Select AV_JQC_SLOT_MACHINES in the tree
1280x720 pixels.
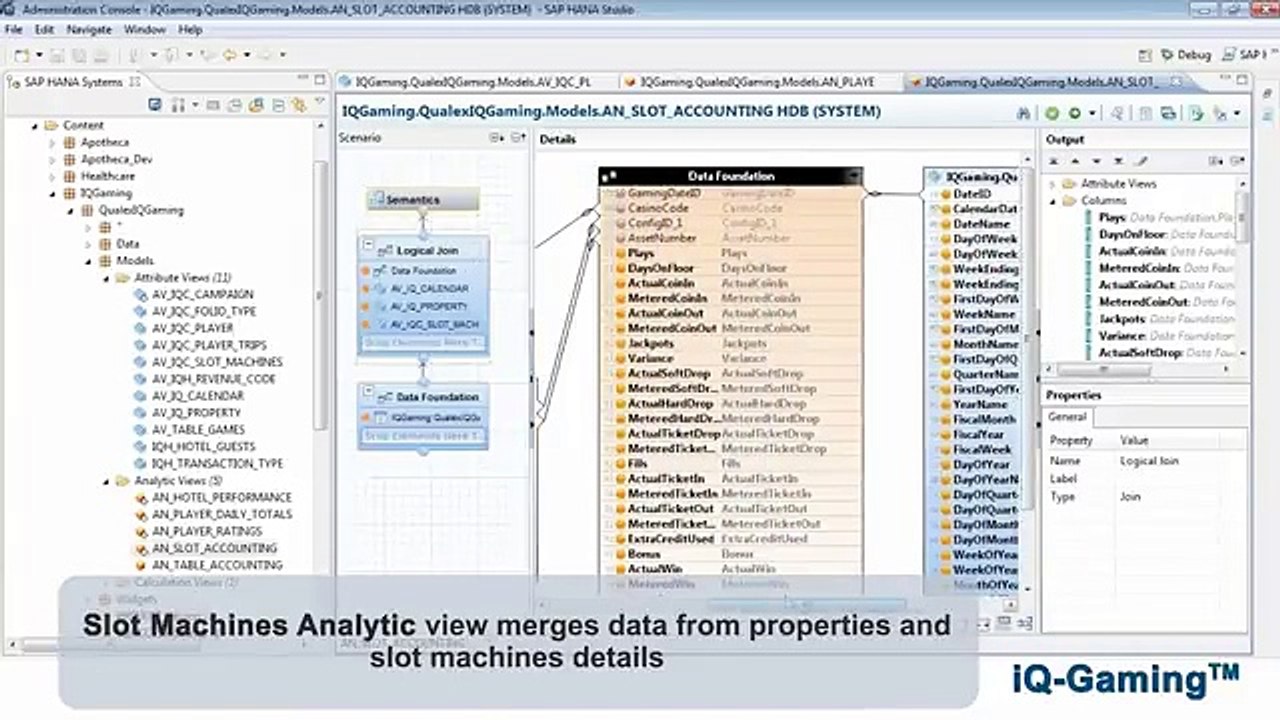click(217, 362)
